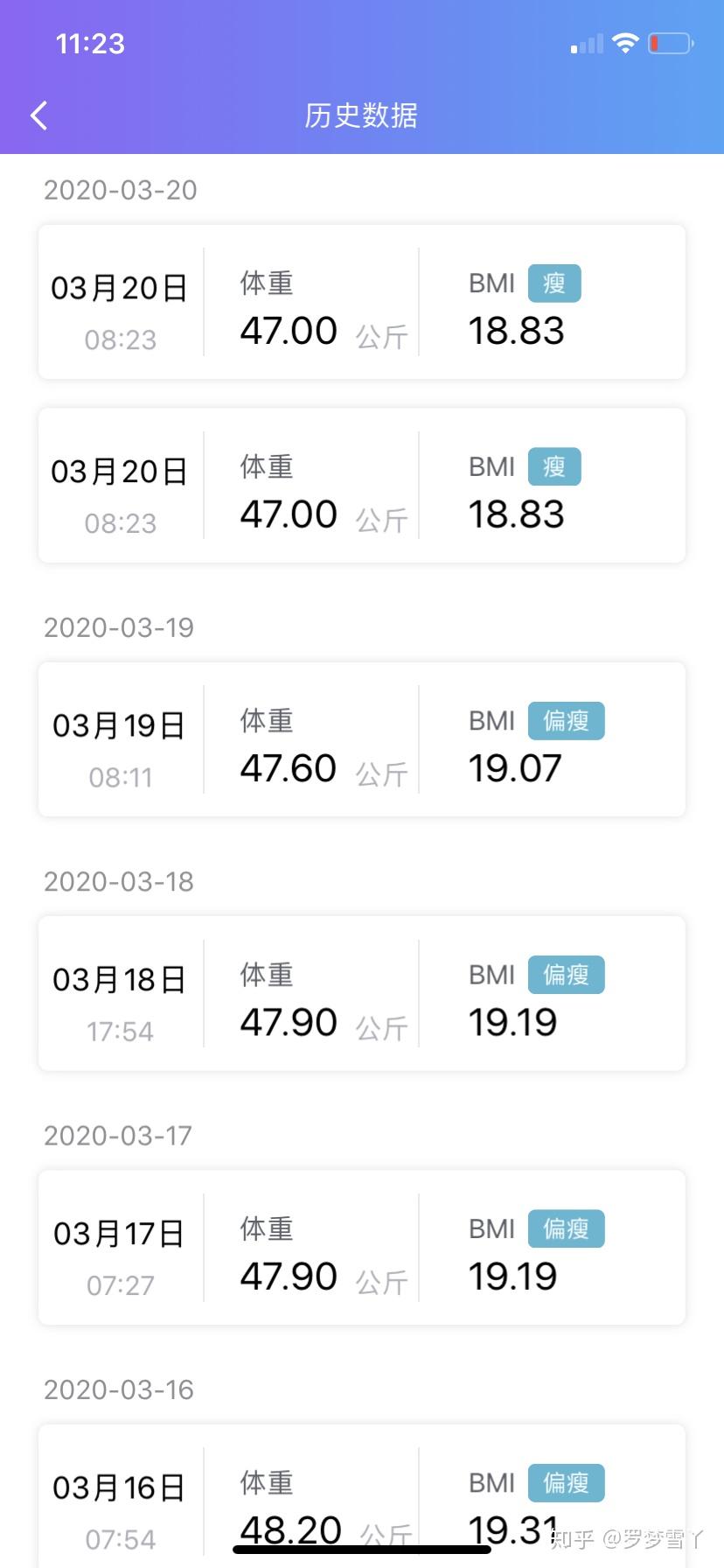Tap the 偏瘦 badge on 03月19日 record
The height and width of the screenshot is (1568, 724).
coord(566,721)
